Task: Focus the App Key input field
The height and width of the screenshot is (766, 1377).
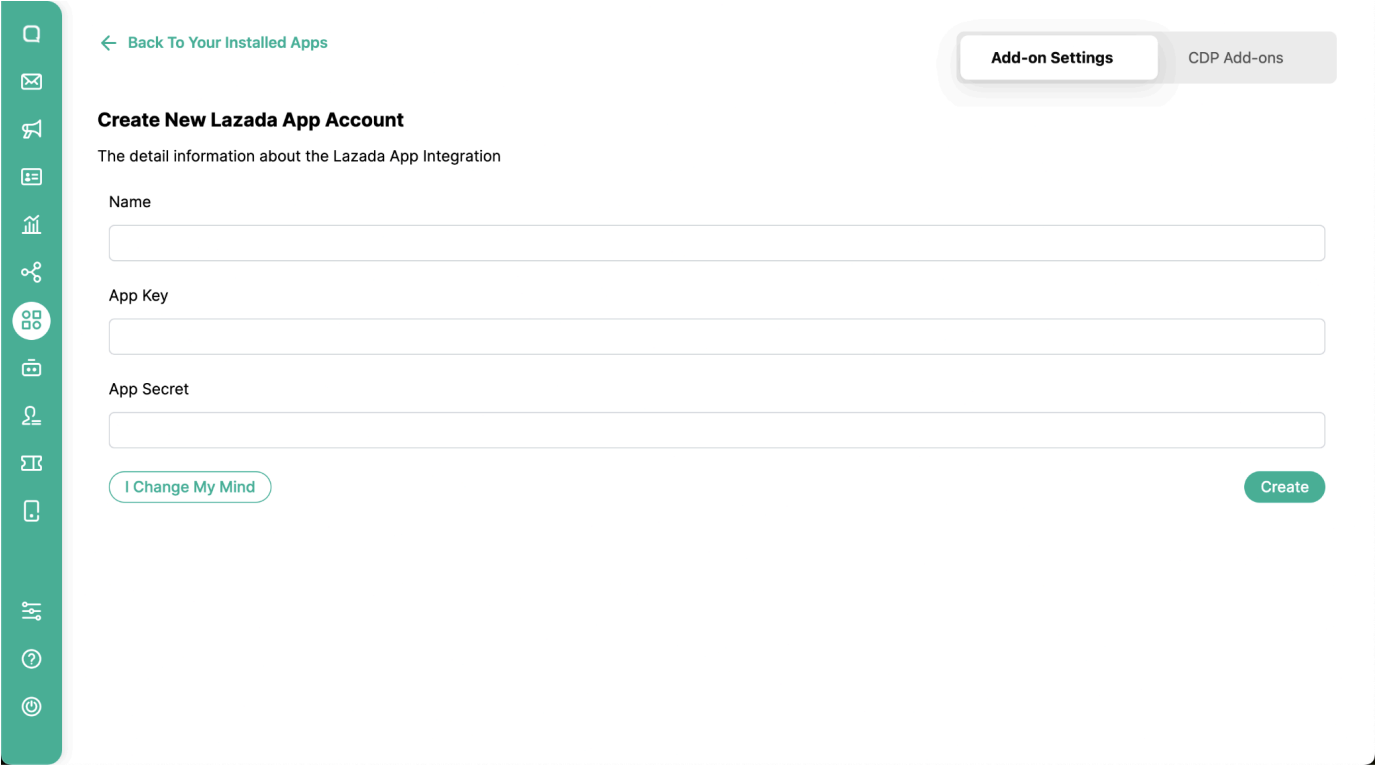Action: (717, 337)
